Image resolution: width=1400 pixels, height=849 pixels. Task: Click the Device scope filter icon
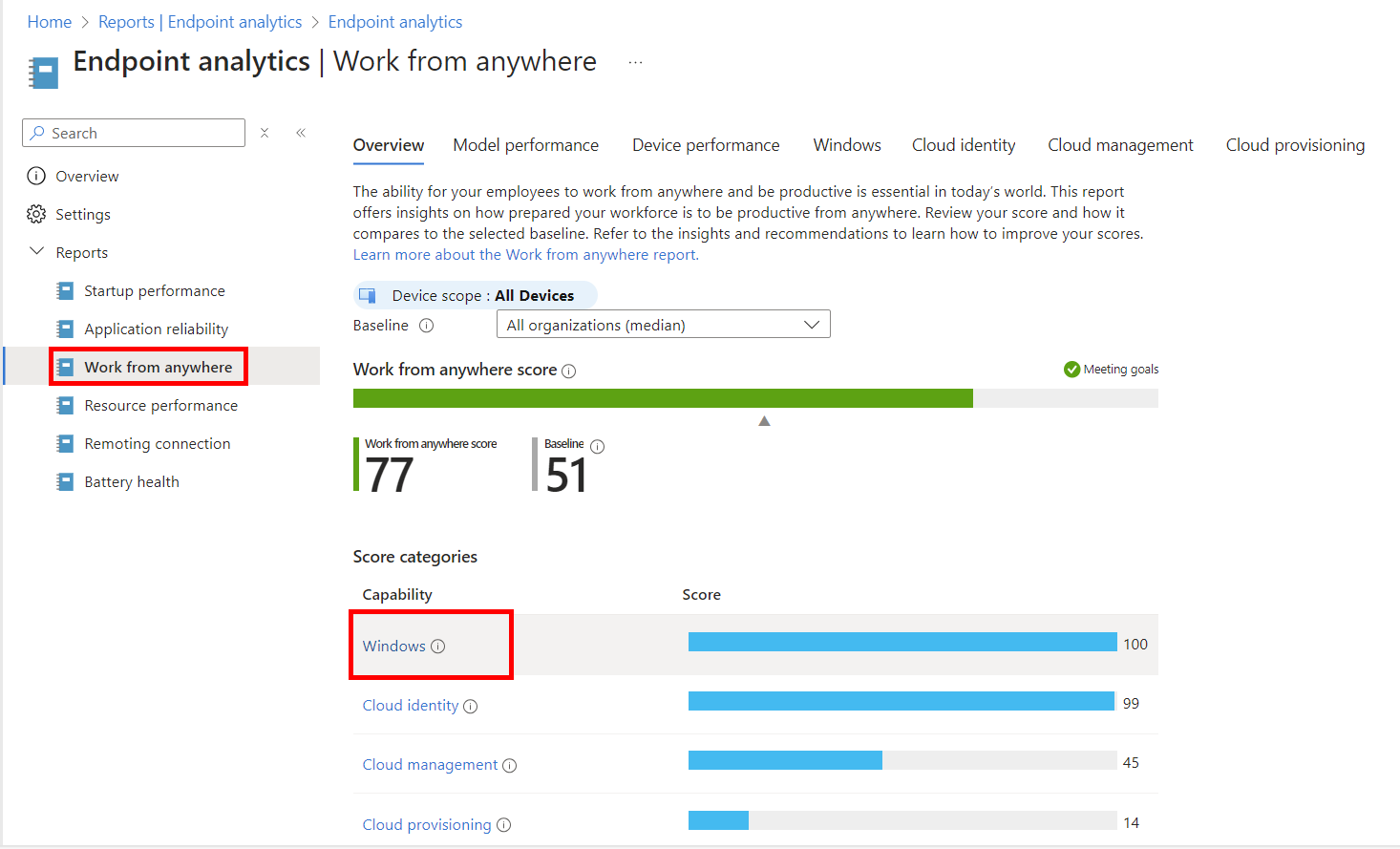(368, 295)
